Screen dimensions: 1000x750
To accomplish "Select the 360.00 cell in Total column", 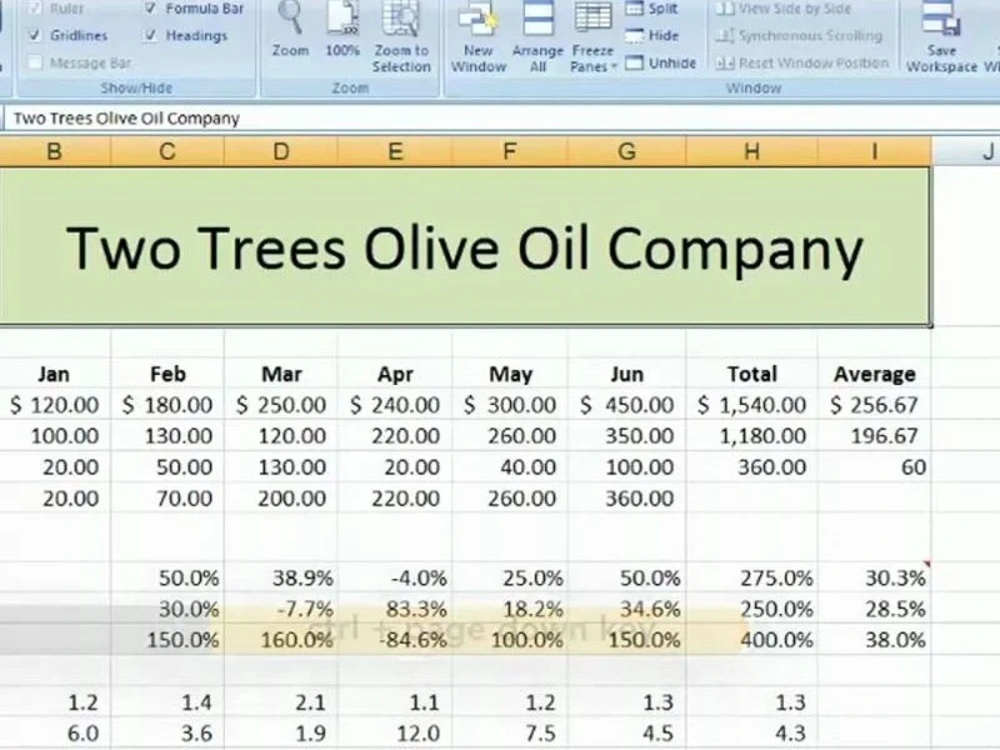I will pyautogui.click(x=752, y=467).
